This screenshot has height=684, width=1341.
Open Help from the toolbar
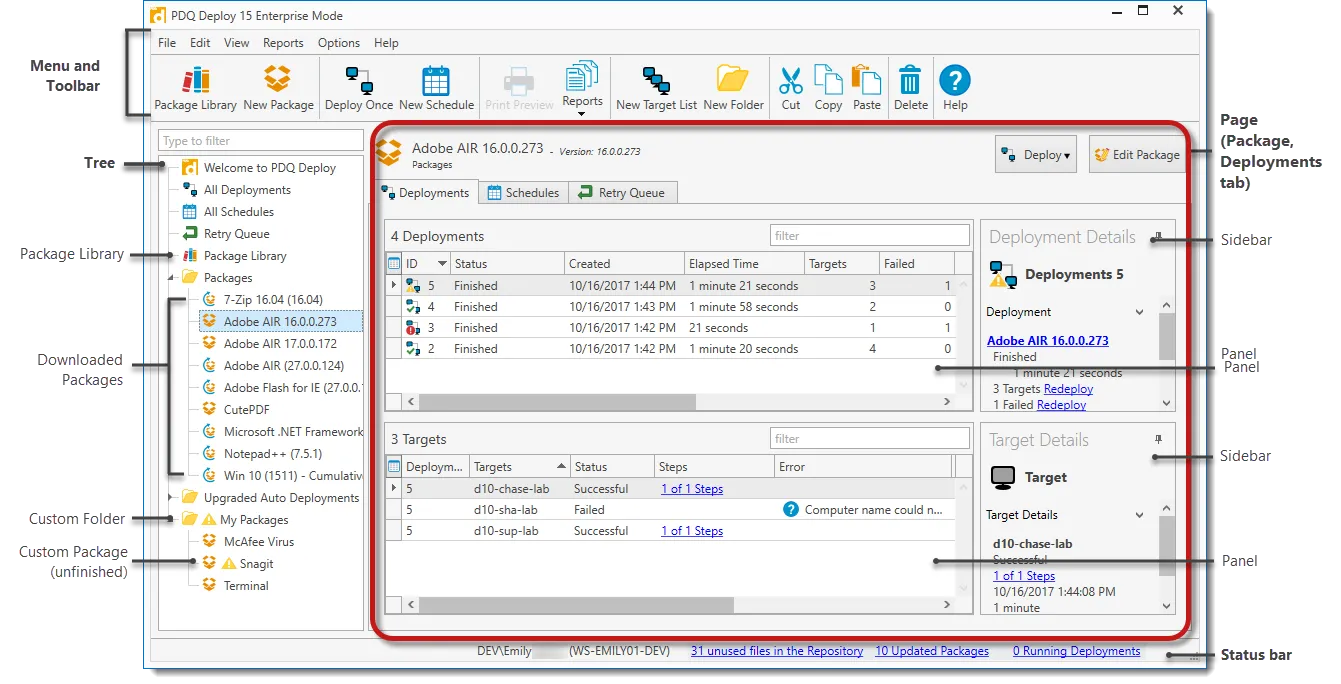(x=955, y=87)
